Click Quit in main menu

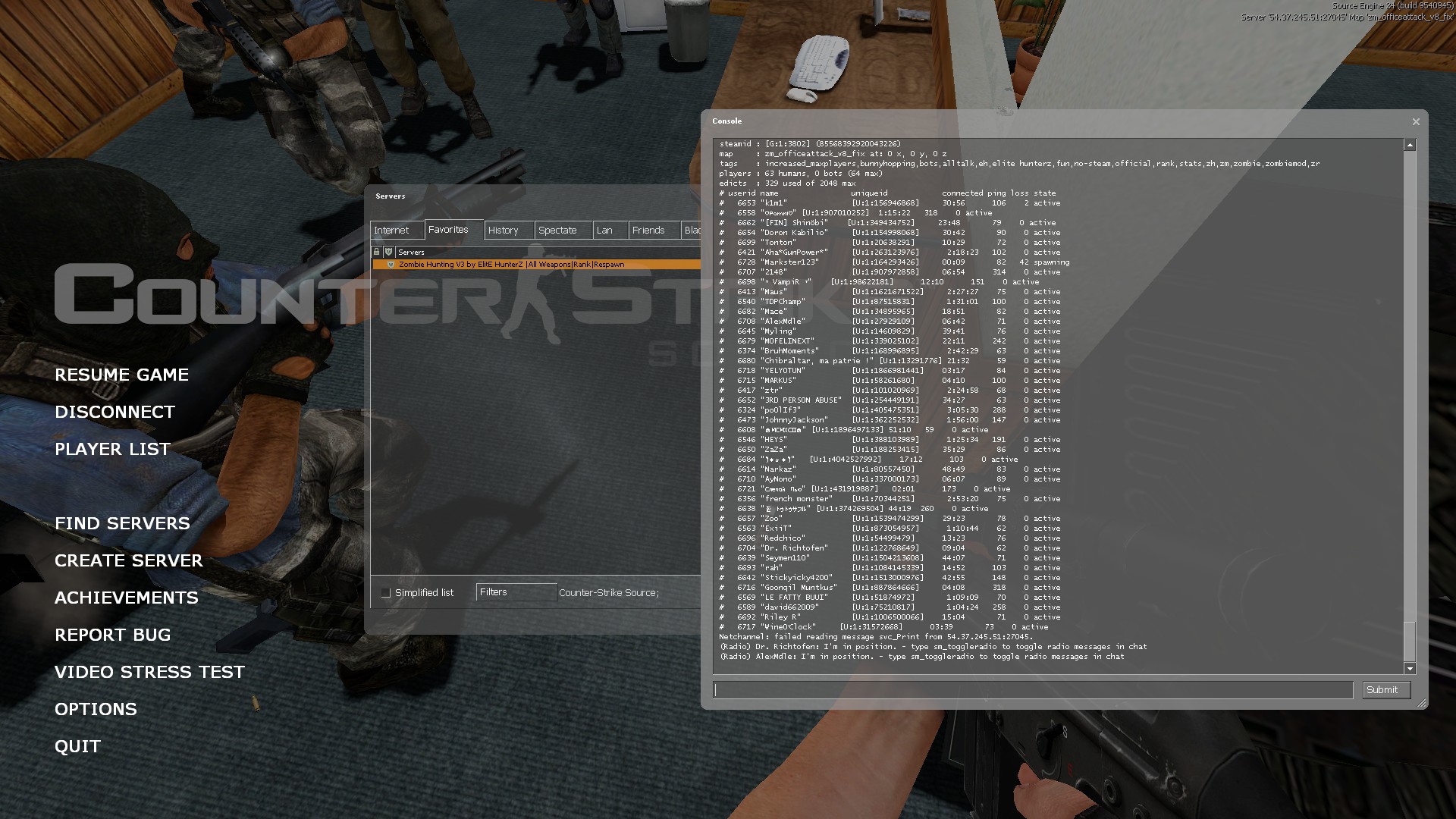[77, 746]
